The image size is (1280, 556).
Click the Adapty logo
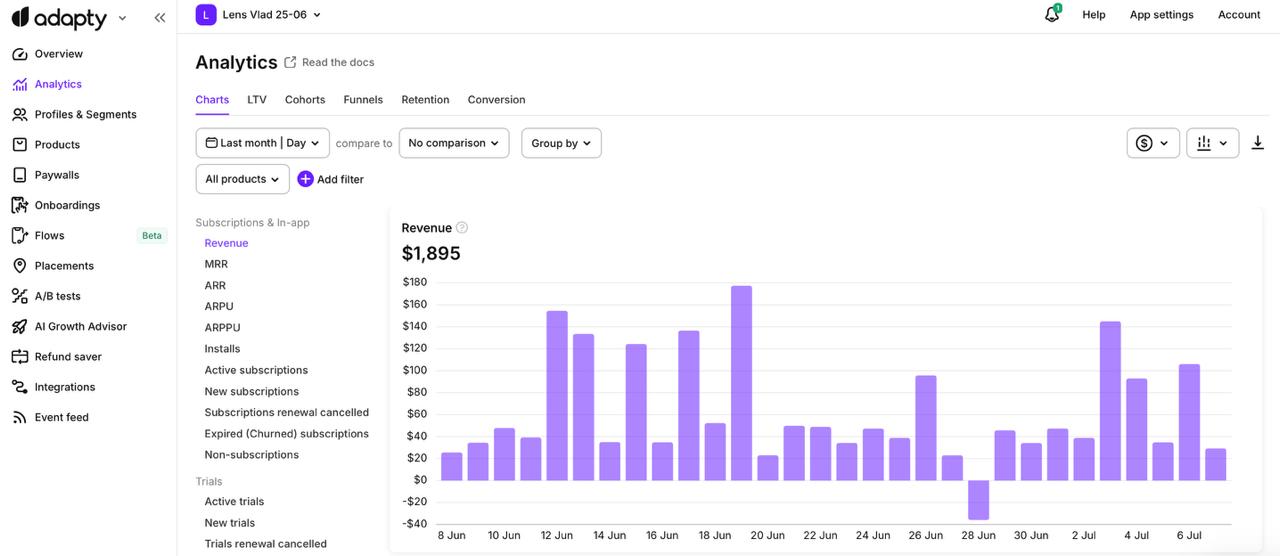coord(59,17)
